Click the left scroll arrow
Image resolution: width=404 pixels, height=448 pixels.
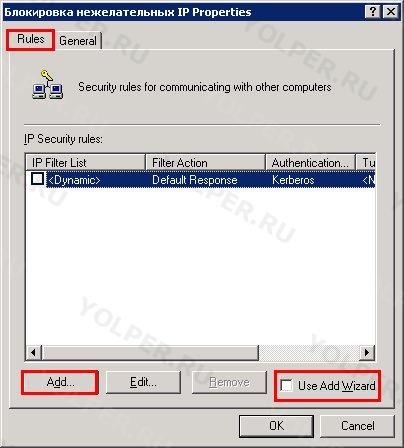pos(33,352)
